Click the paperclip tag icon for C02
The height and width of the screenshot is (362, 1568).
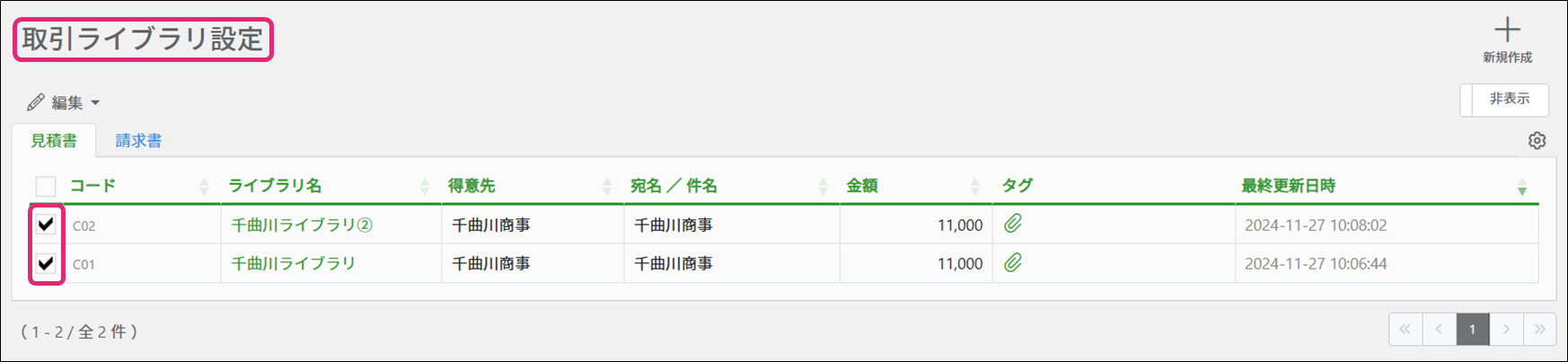point(1013,224)
